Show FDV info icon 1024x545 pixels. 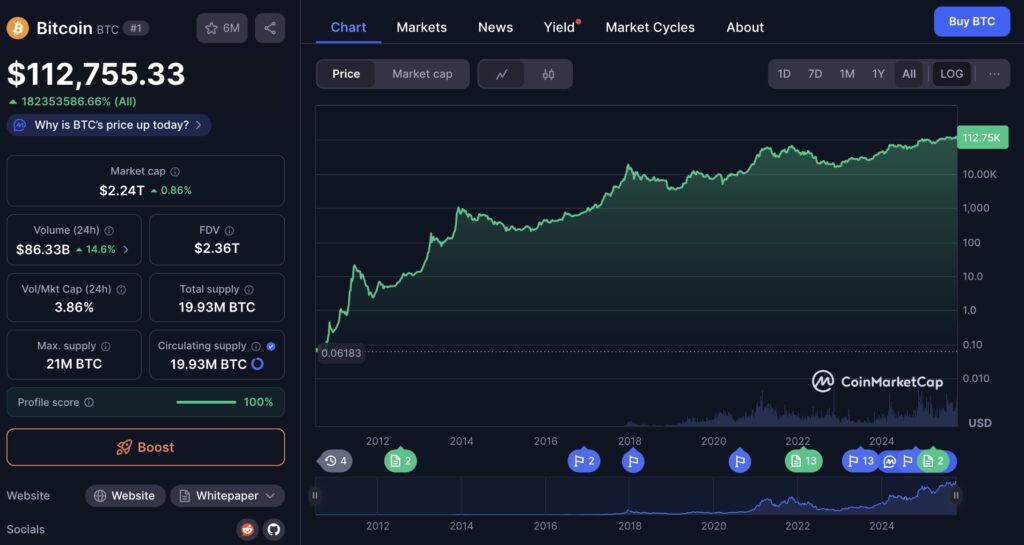[x=229, y=230]
